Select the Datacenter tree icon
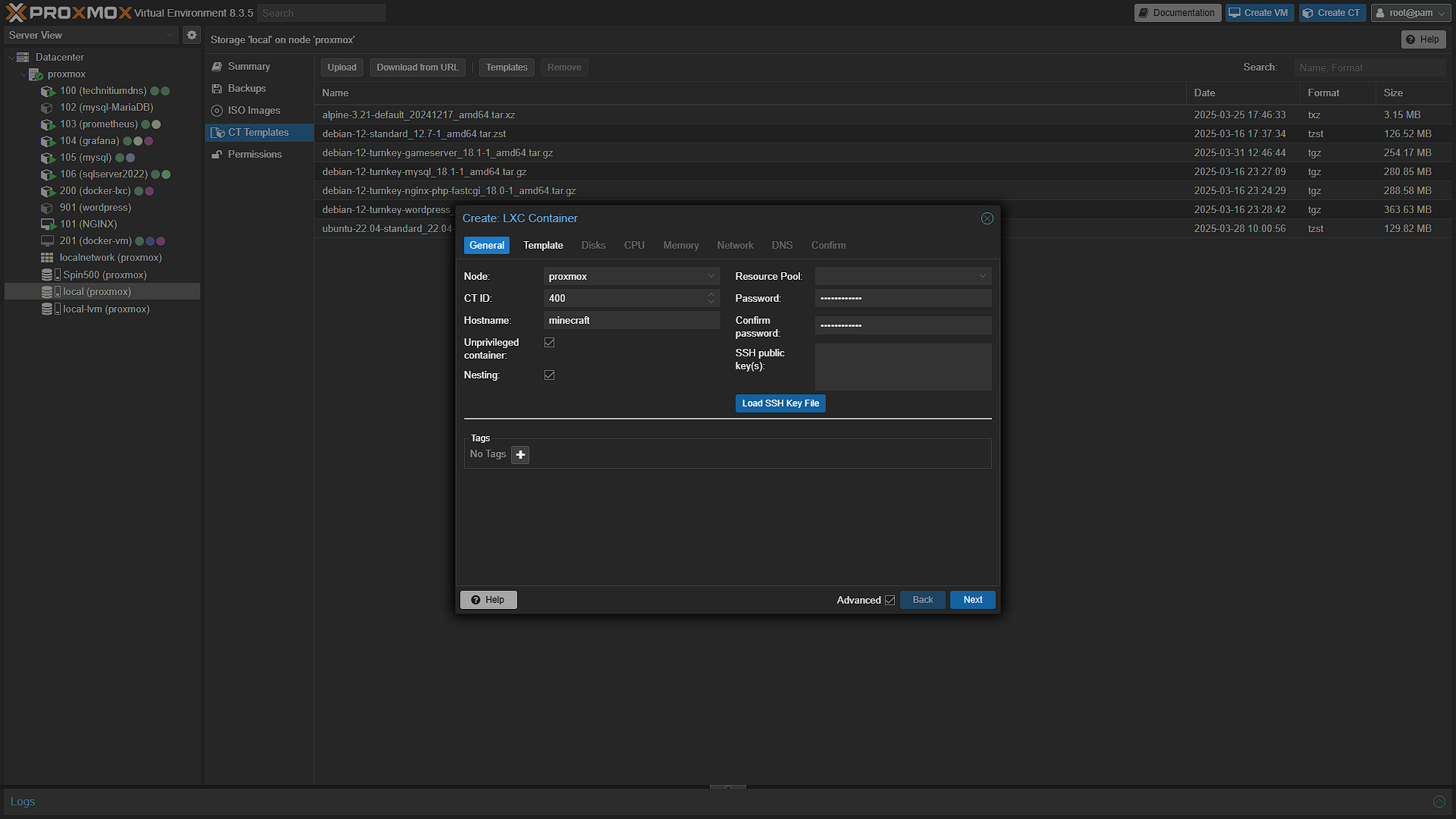 (x=23, y=57)
